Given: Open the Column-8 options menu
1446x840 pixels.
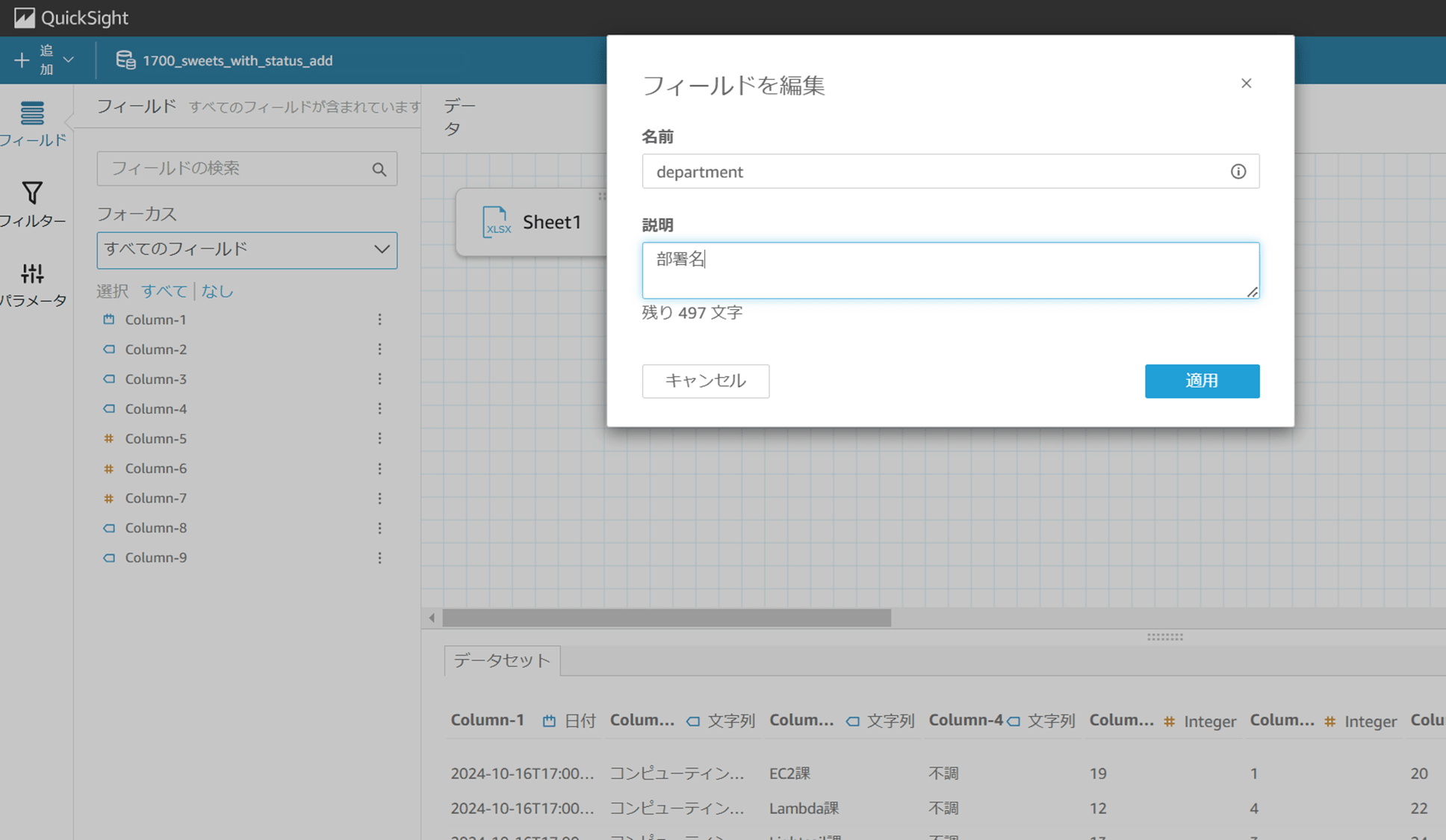Looking at the screenshot, I should coord(379,528).
